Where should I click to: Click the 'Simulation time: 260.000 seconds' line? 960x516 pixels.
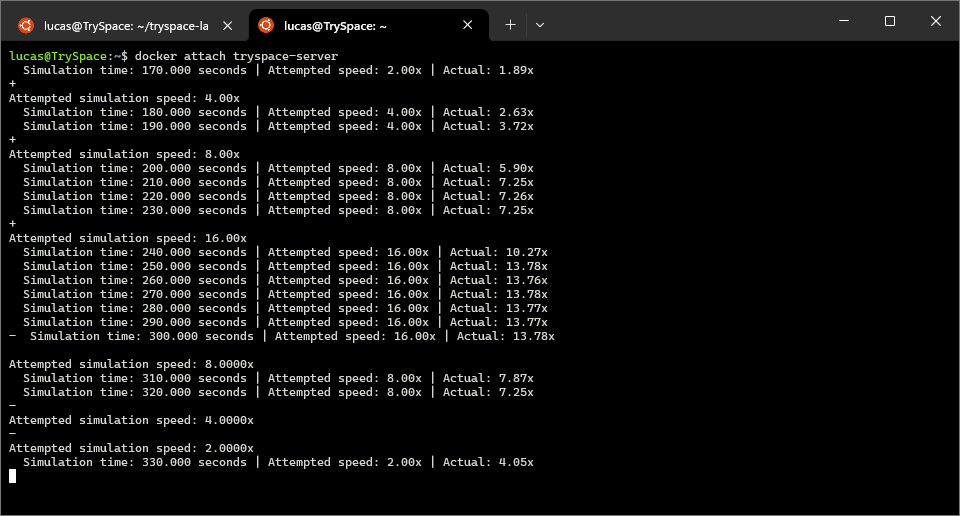285,280
